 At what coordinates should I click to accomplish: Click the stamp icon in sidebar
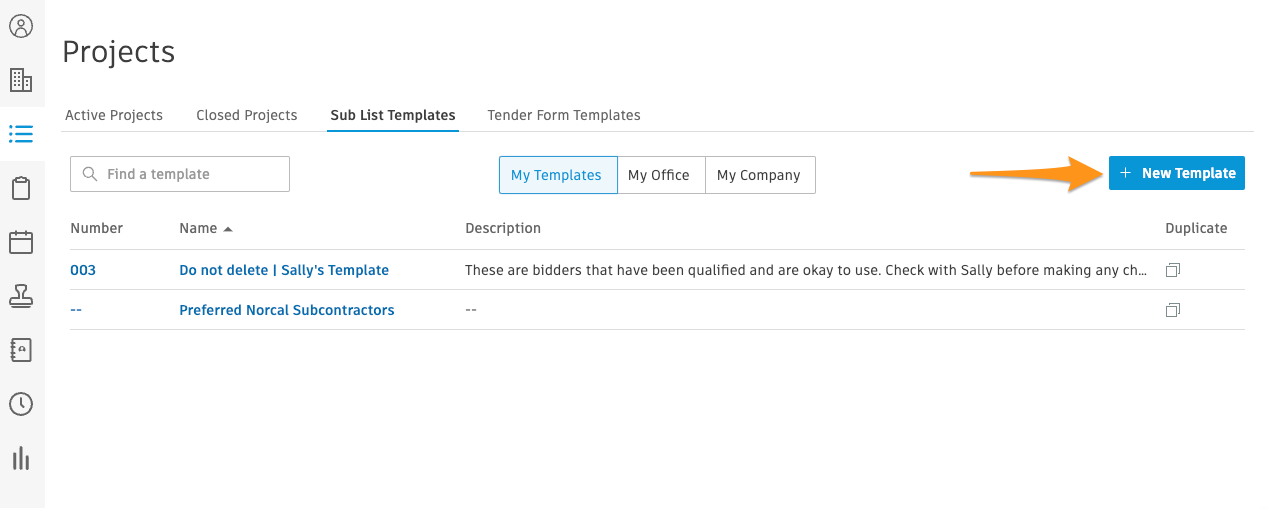point(21,296)
